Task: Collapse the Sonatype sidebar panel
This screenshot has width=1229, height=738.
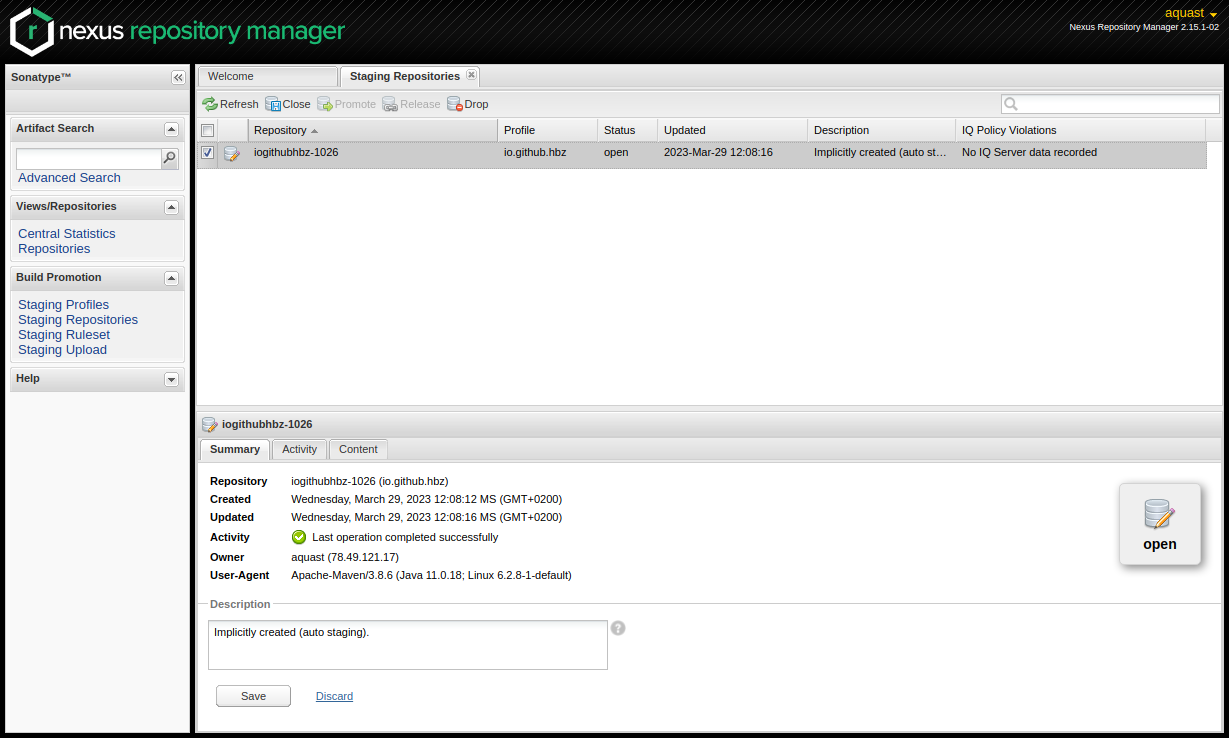Action: pyautogui.click(x=178, y=77)
